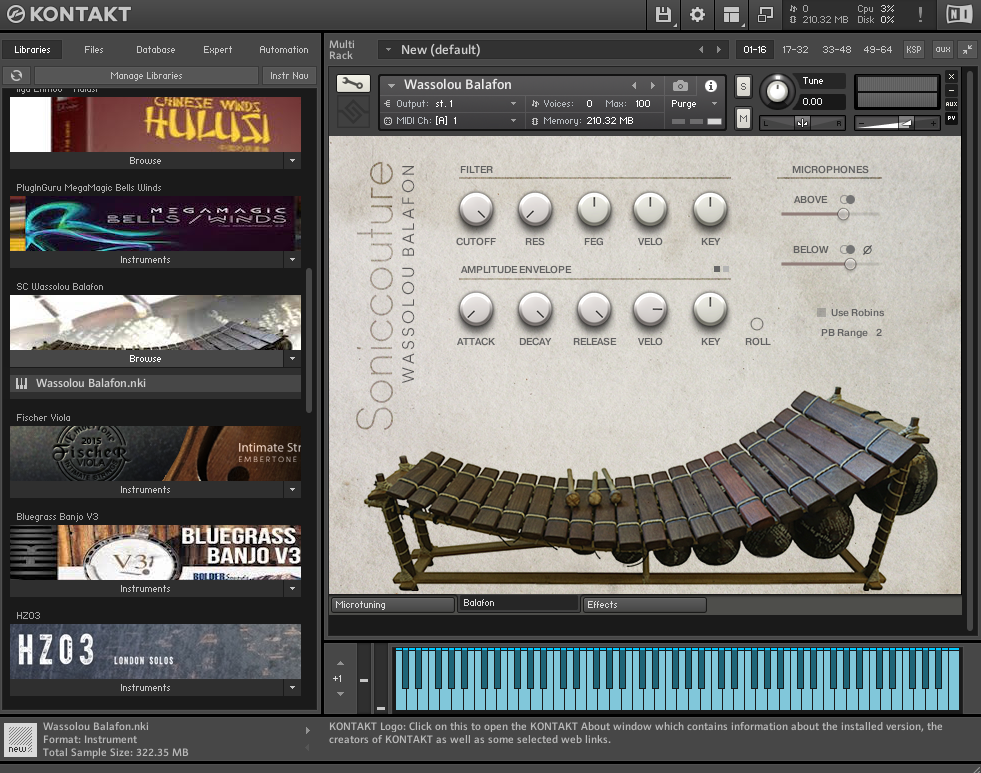
Task: Click Browse under Chinese Winds Hulusi
Action: [x=145, y=161]
